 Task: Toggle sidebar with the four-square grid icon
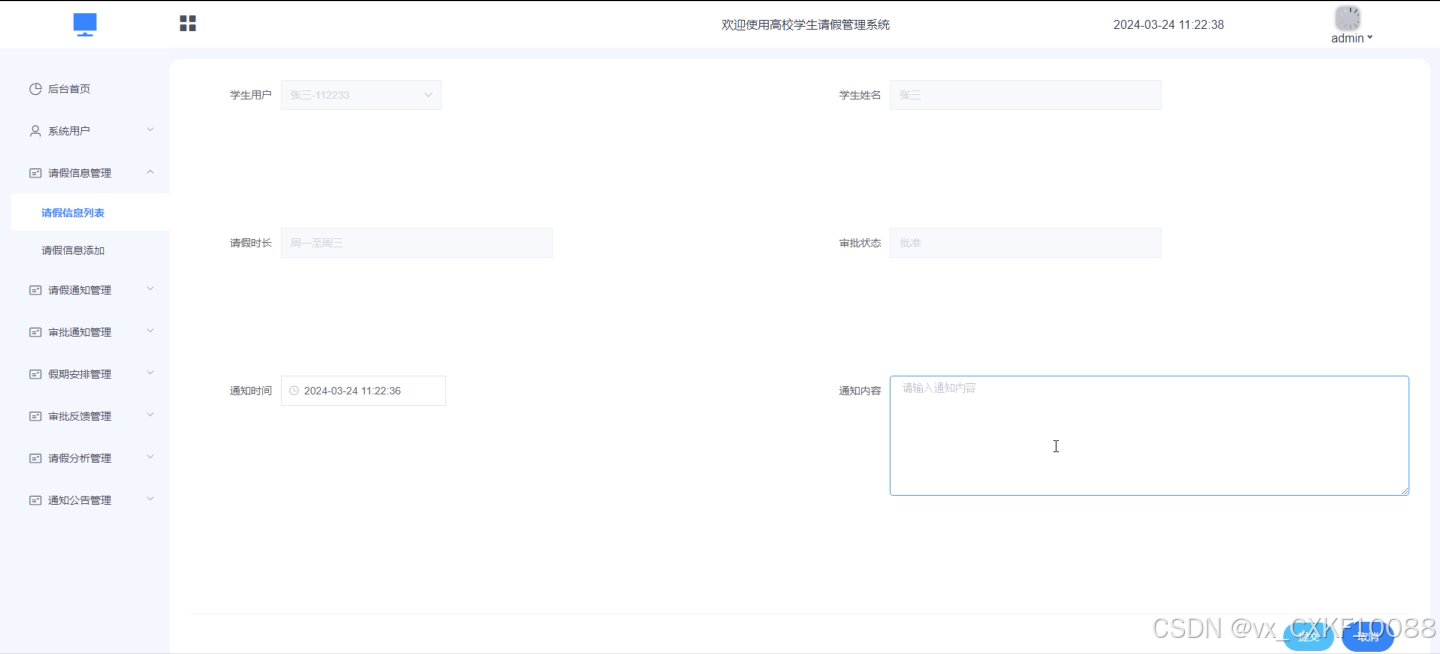tap(188, 23)
